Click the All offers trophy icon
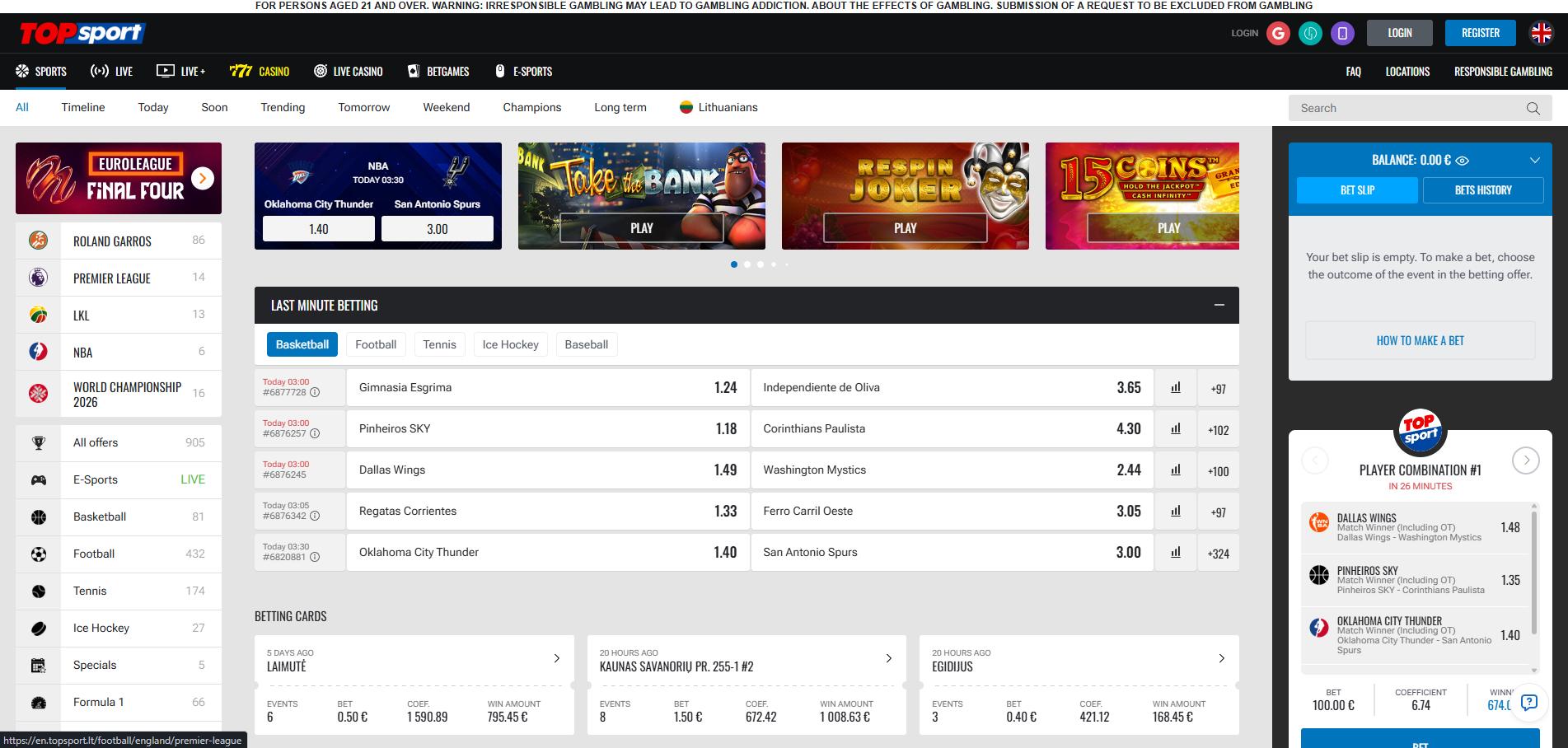1568x748 pixels. (38, 442)
